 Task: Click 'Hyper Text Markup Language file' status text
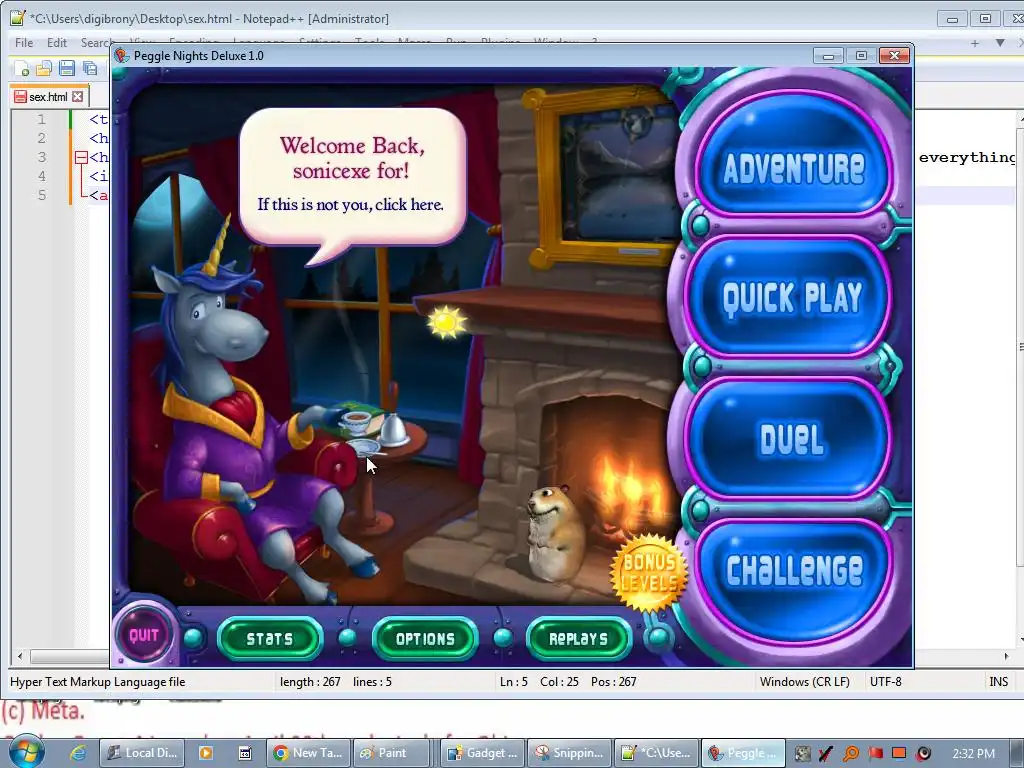(98, 682)
